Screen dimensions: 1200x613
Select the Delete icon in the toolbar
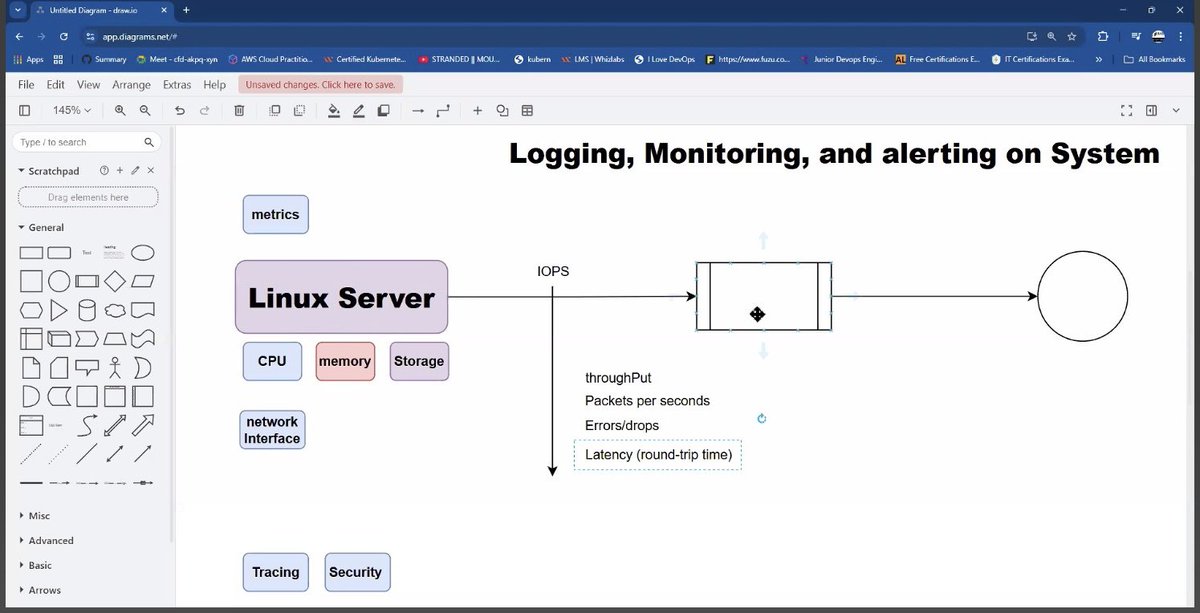[x=238, y=110]
